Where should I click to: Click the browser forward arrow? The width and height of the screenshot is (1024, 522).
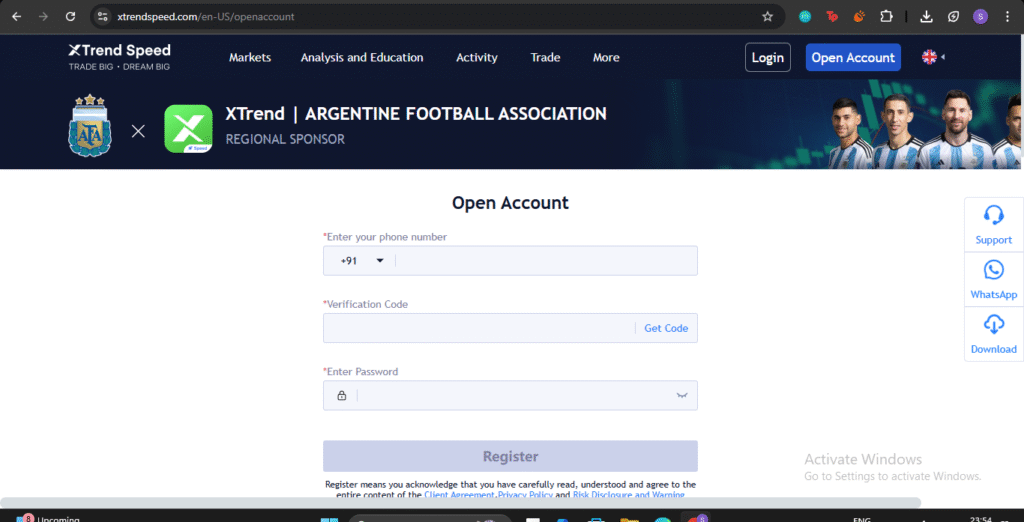[x=43, y=17]
